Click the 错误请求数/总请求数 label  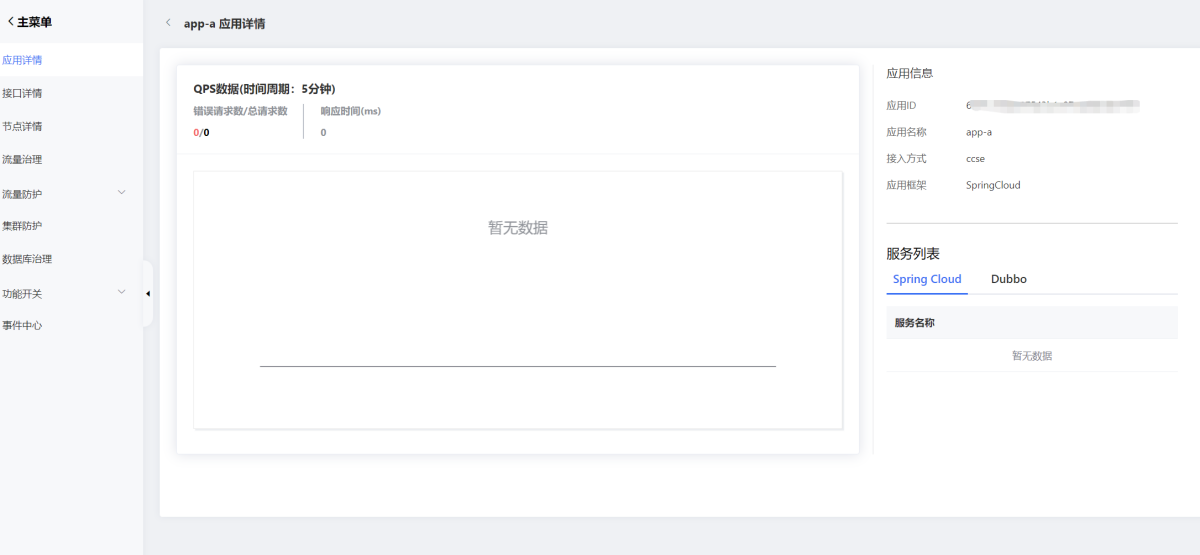click(x=240, y=111)
